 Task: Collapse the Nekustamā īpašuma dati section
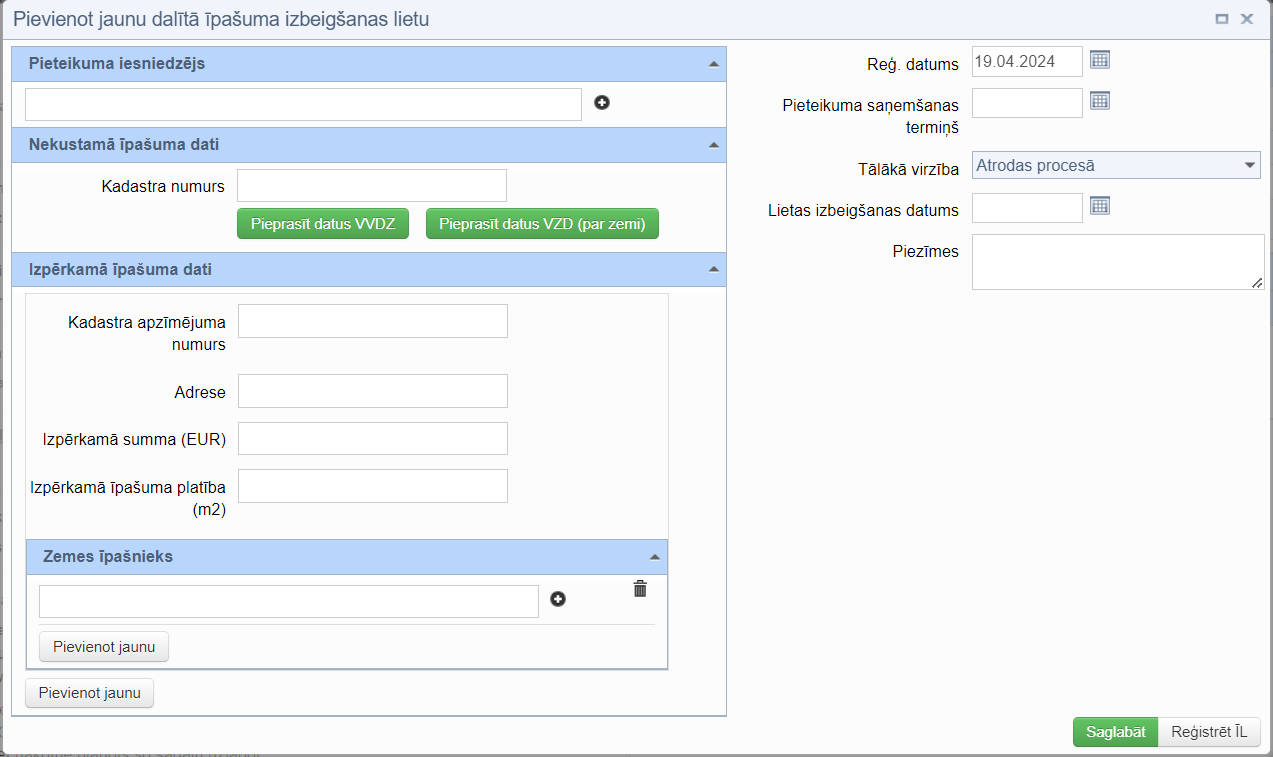pos(713,145)
